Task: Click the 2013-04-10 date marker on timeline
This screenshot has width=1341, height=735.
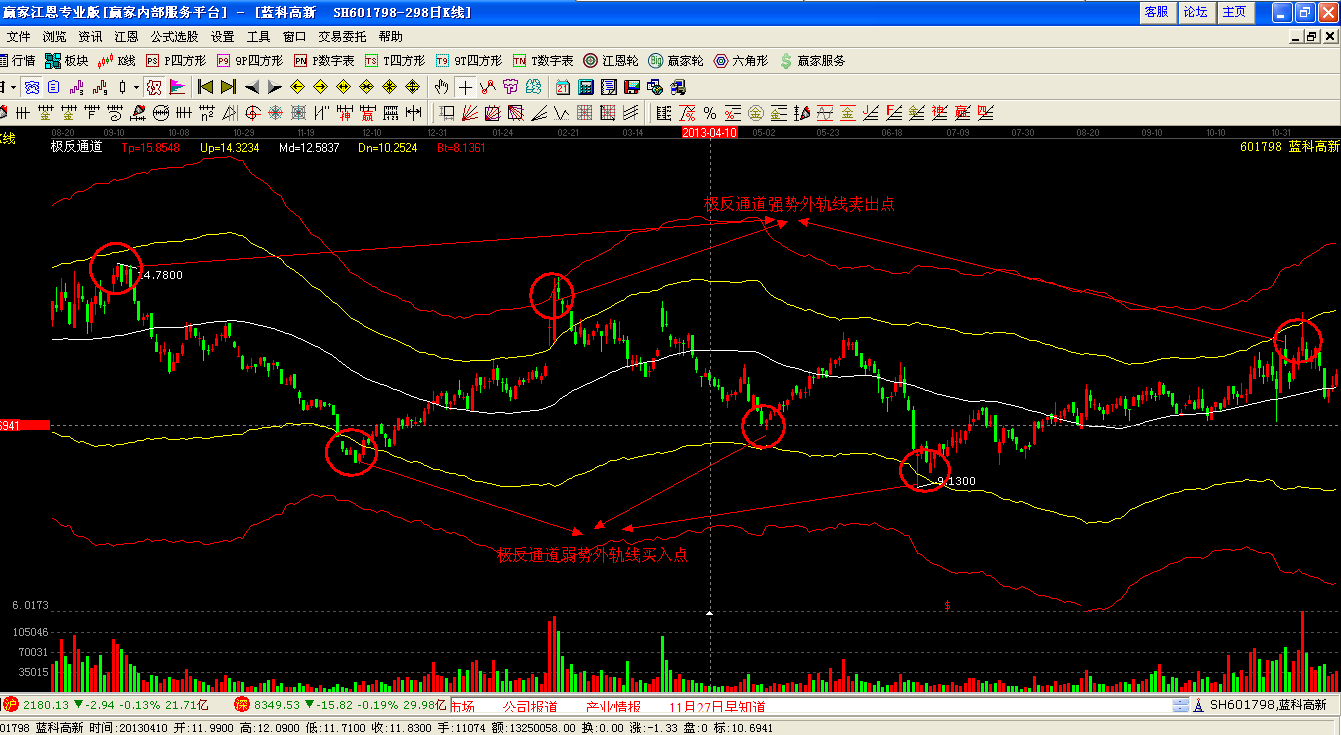Action: click(x=709, y=132)
